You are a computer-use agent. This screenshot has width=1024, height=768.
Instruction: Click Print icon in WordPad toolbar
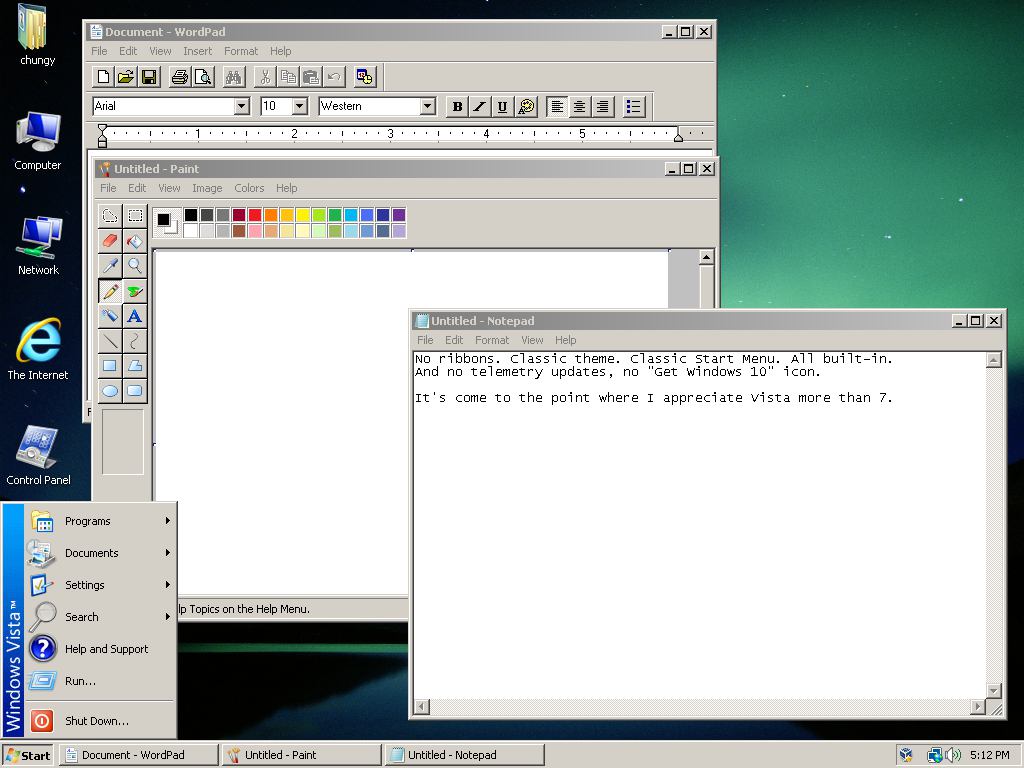coord(180,77)
